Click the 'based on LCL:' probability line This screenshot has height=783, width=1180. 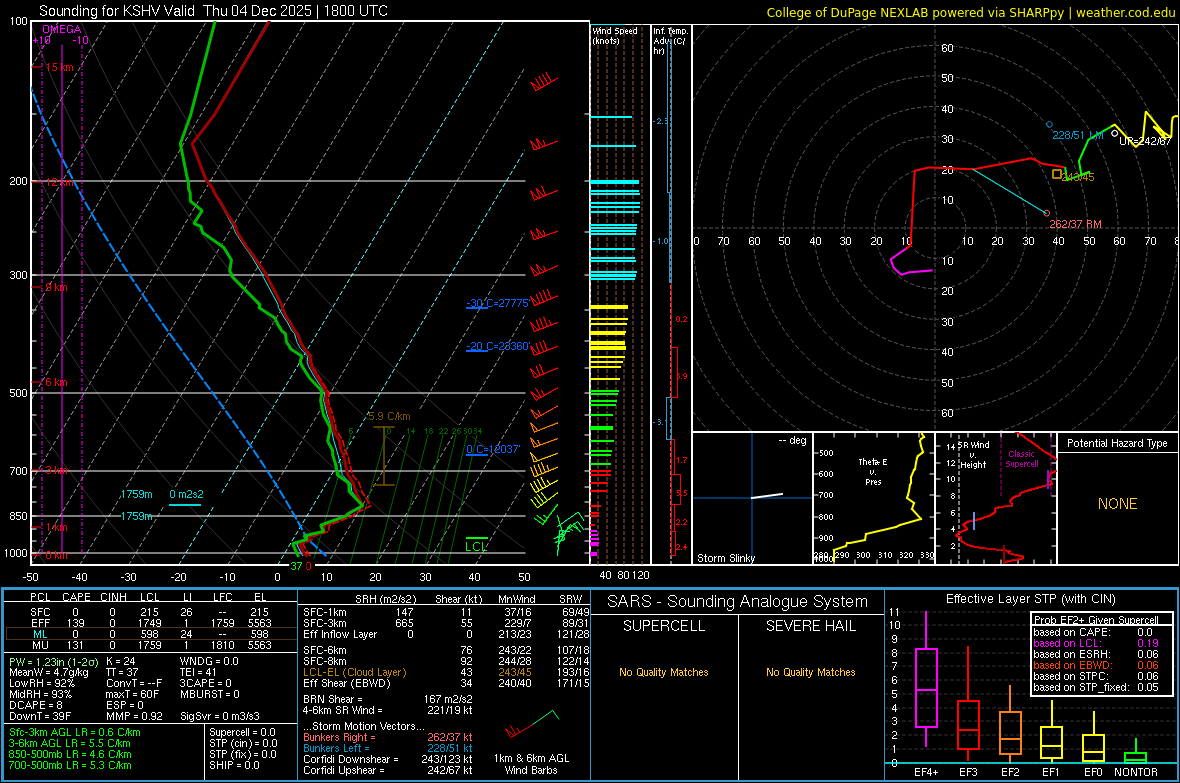coord(1096,643)
